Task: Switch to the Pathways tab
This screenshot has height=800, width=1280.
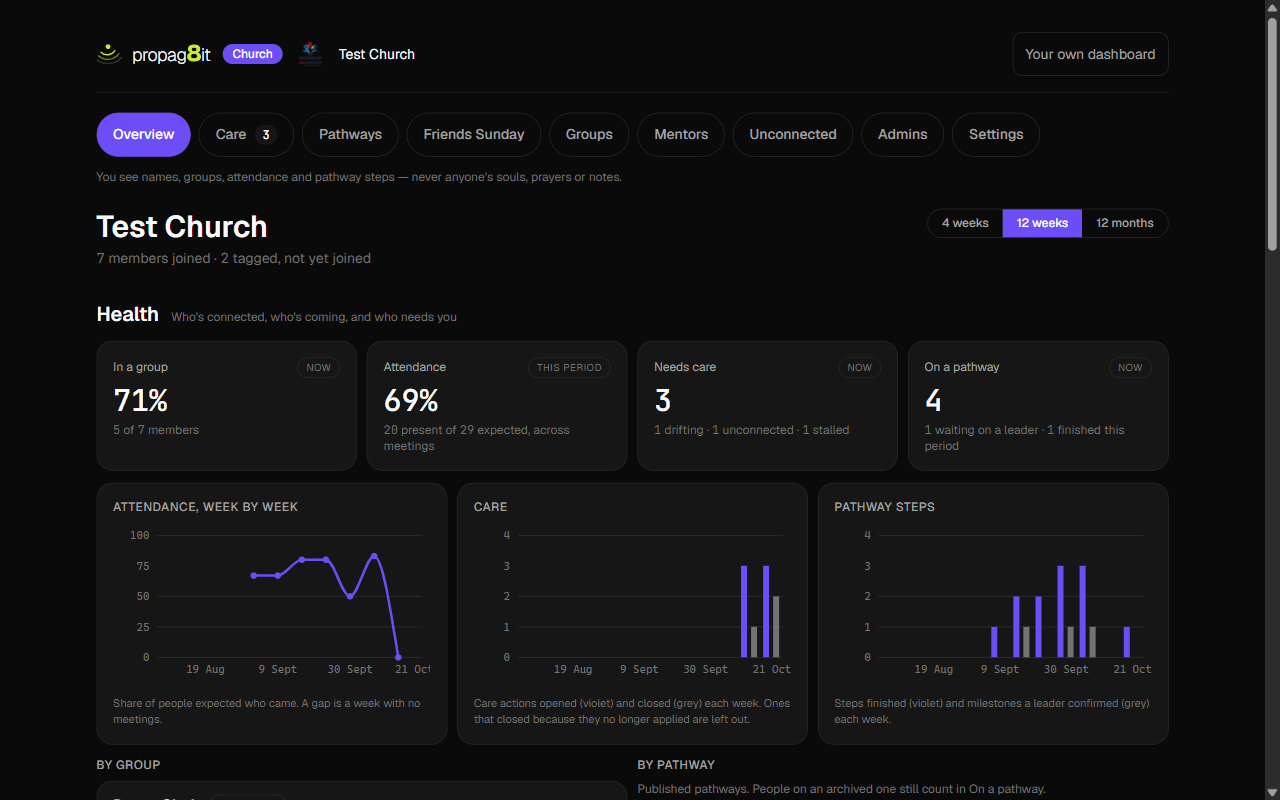Action: click(350, 134)
